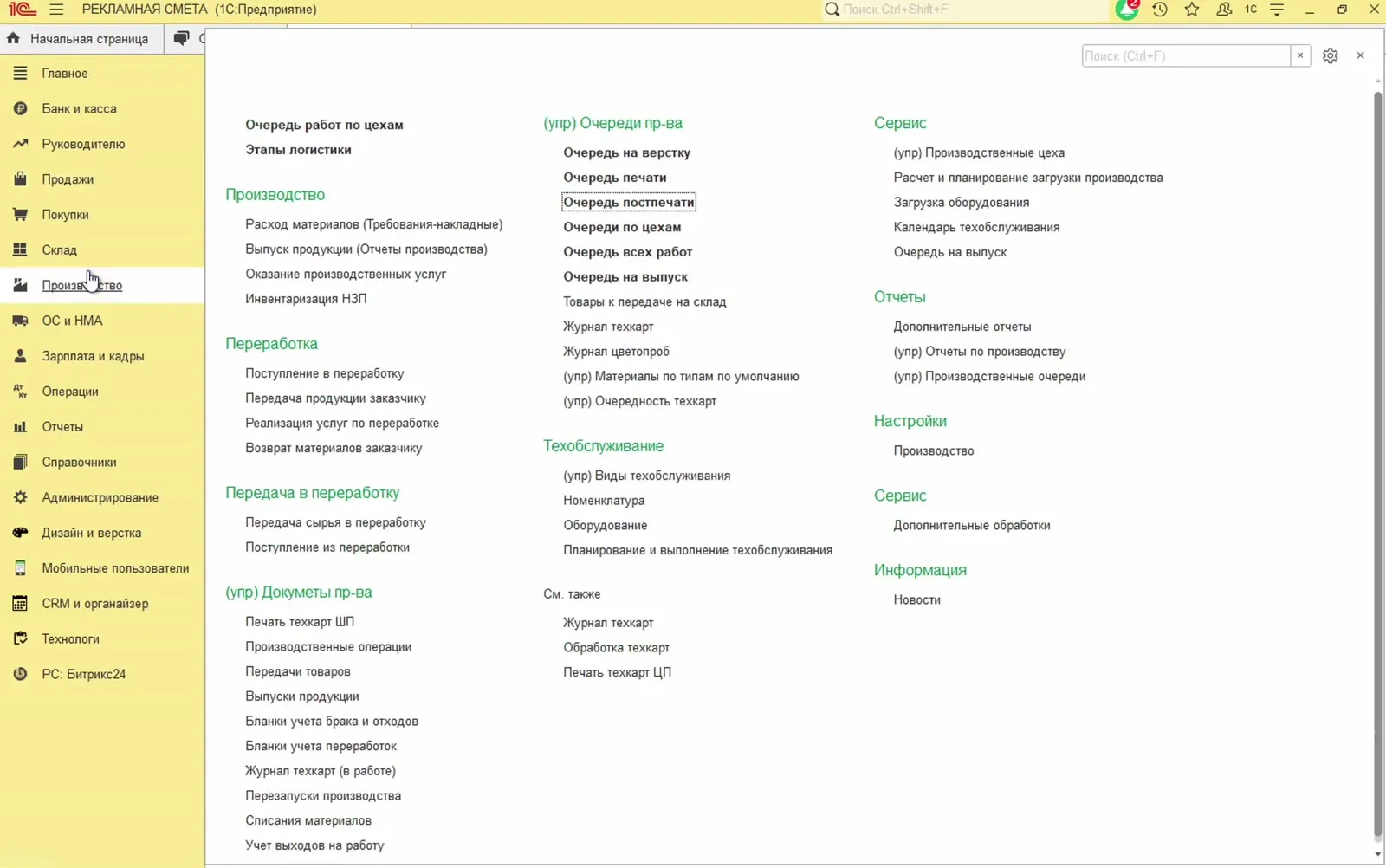Open the main menu hamburger icon
This screenshot has height=868, width=1386.
(56, 10)
